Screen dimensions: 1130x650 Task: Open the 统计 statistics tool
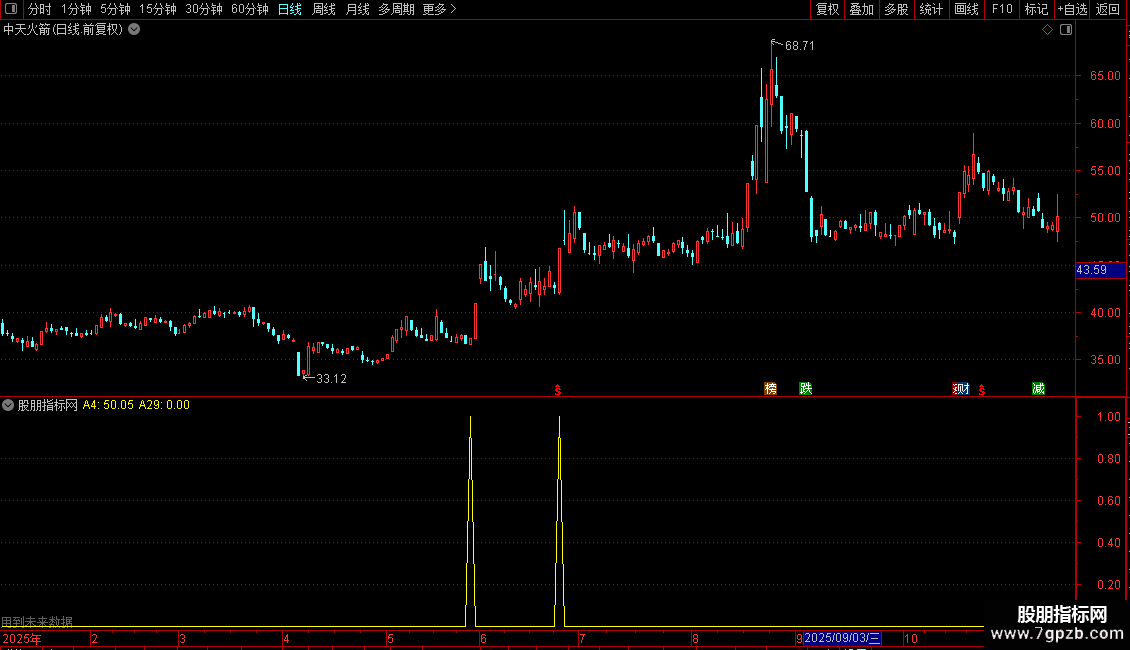tap(930, 9)
